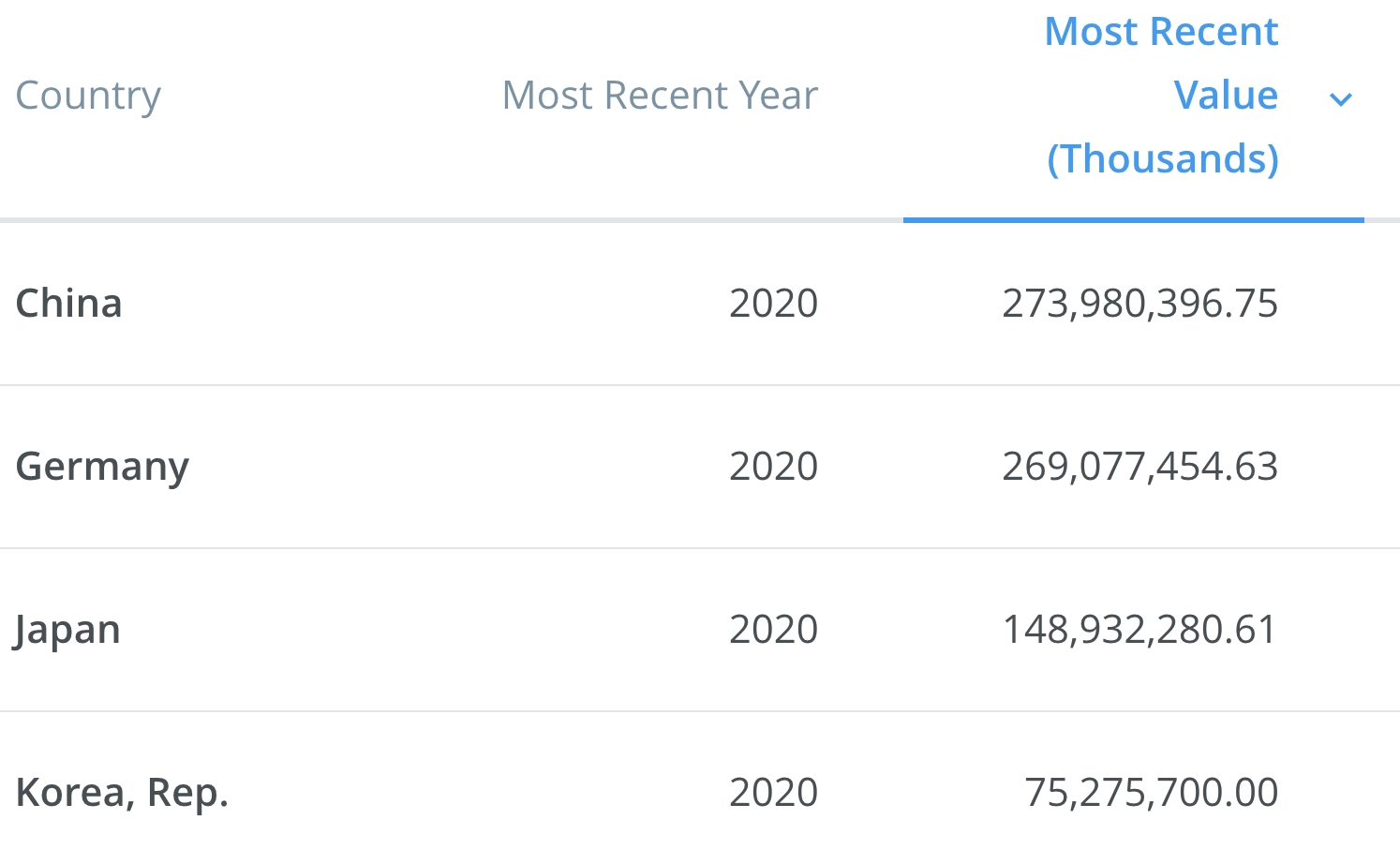Open the Japan country link
The image size is (1400, 864).
[67, 630]
